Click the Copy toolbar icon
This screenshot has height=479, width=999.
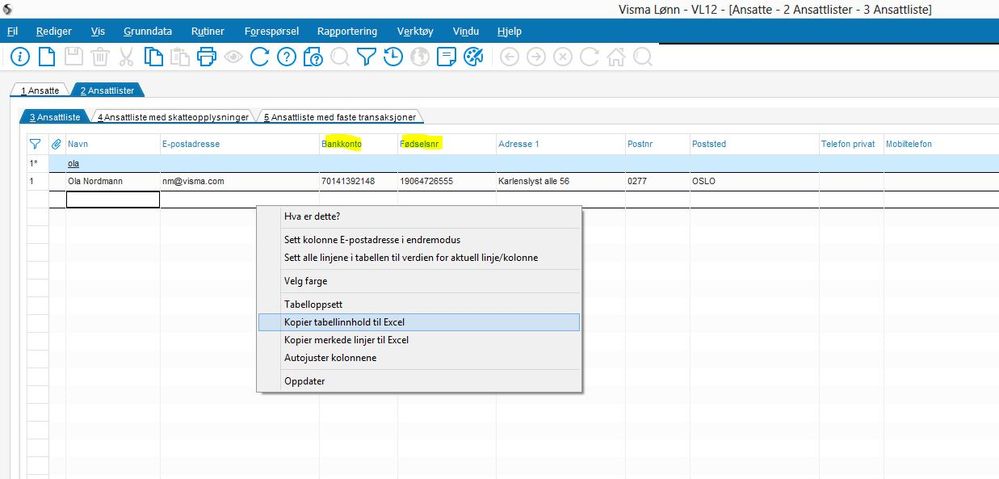[x=153, y=57]
